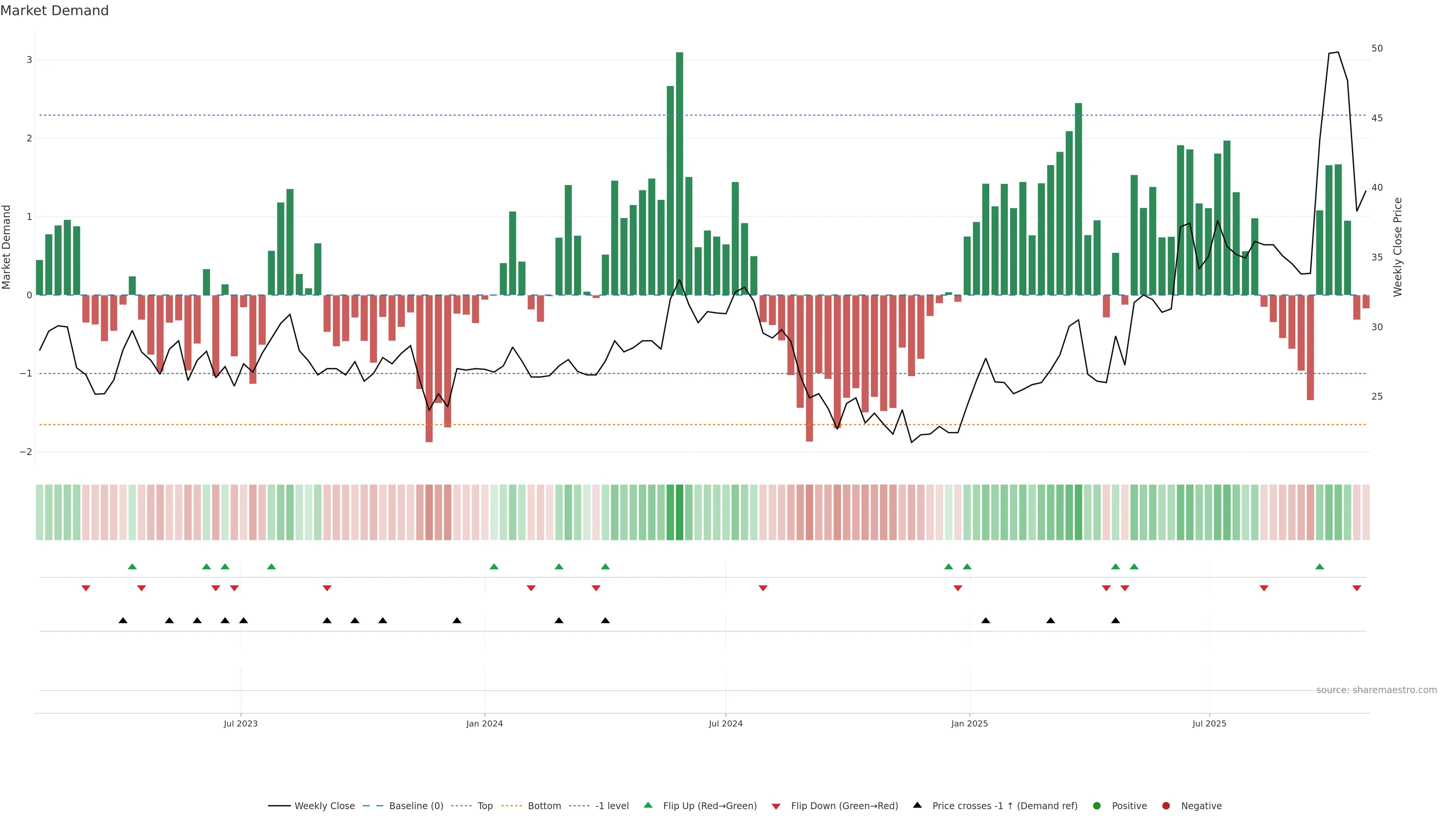The height and width of the screenshot is (819, 1456).
Task: Click the green Positive legend dot
Action: 1097,805
